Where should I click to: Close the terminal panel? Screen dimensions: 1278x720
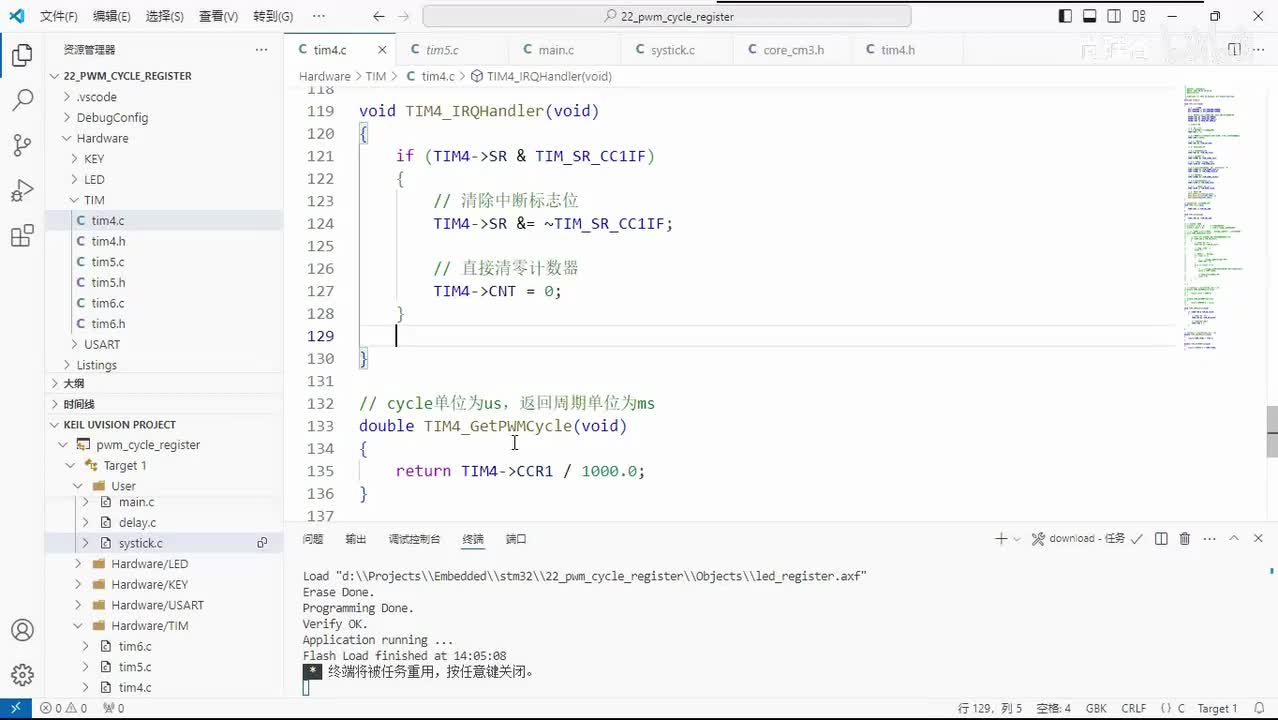[x=1258, y=538]
